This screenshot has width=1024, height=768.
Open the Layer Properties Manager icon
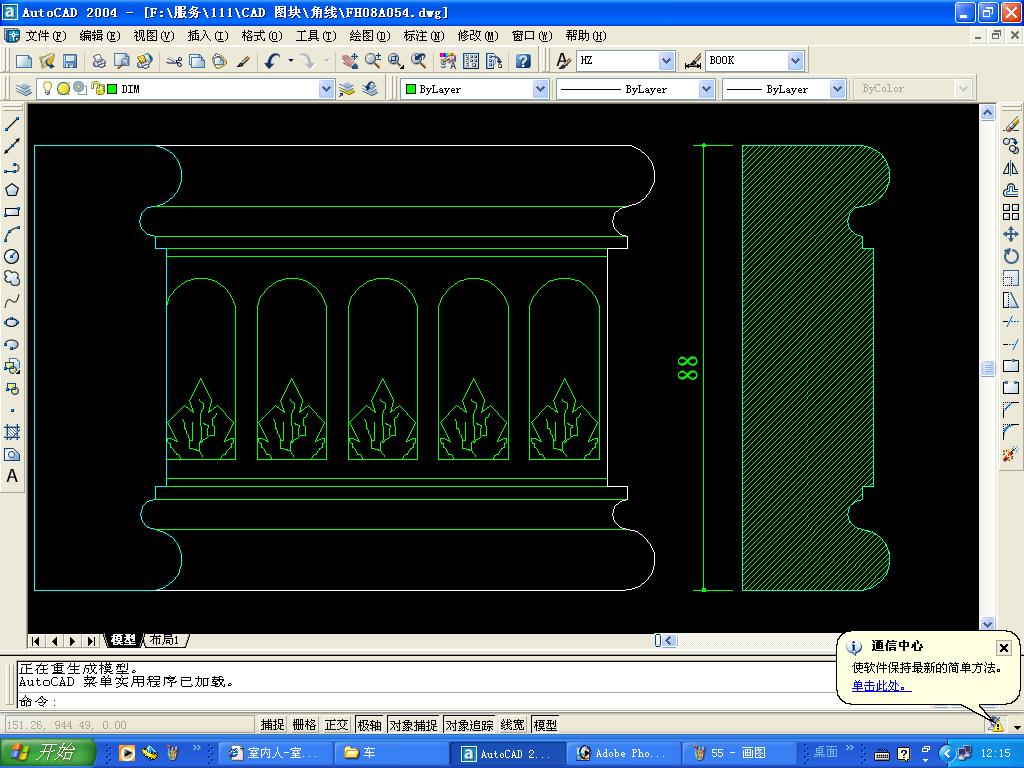(24, 89)
